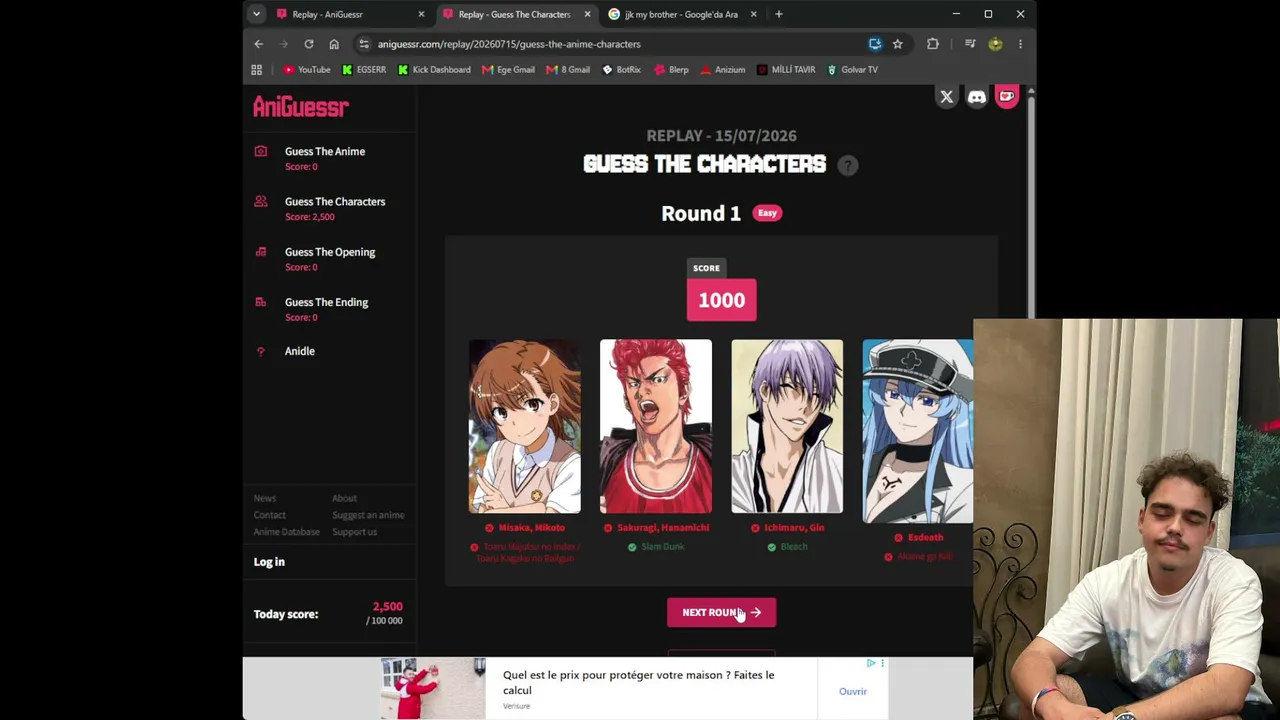Click the music icon next to Guess The Opening
This screenshot has width=1280, height=720.
point(261,252)
